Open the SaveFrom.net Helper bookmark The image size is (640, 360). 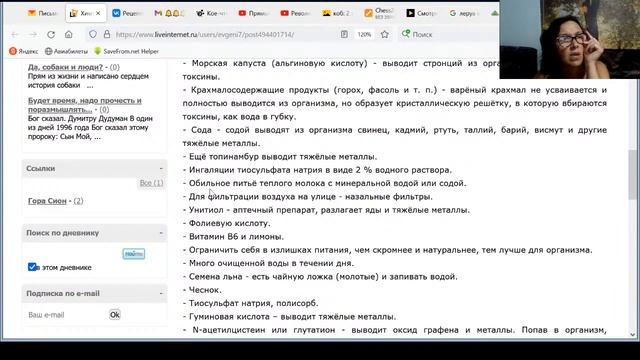click(126, 51)
